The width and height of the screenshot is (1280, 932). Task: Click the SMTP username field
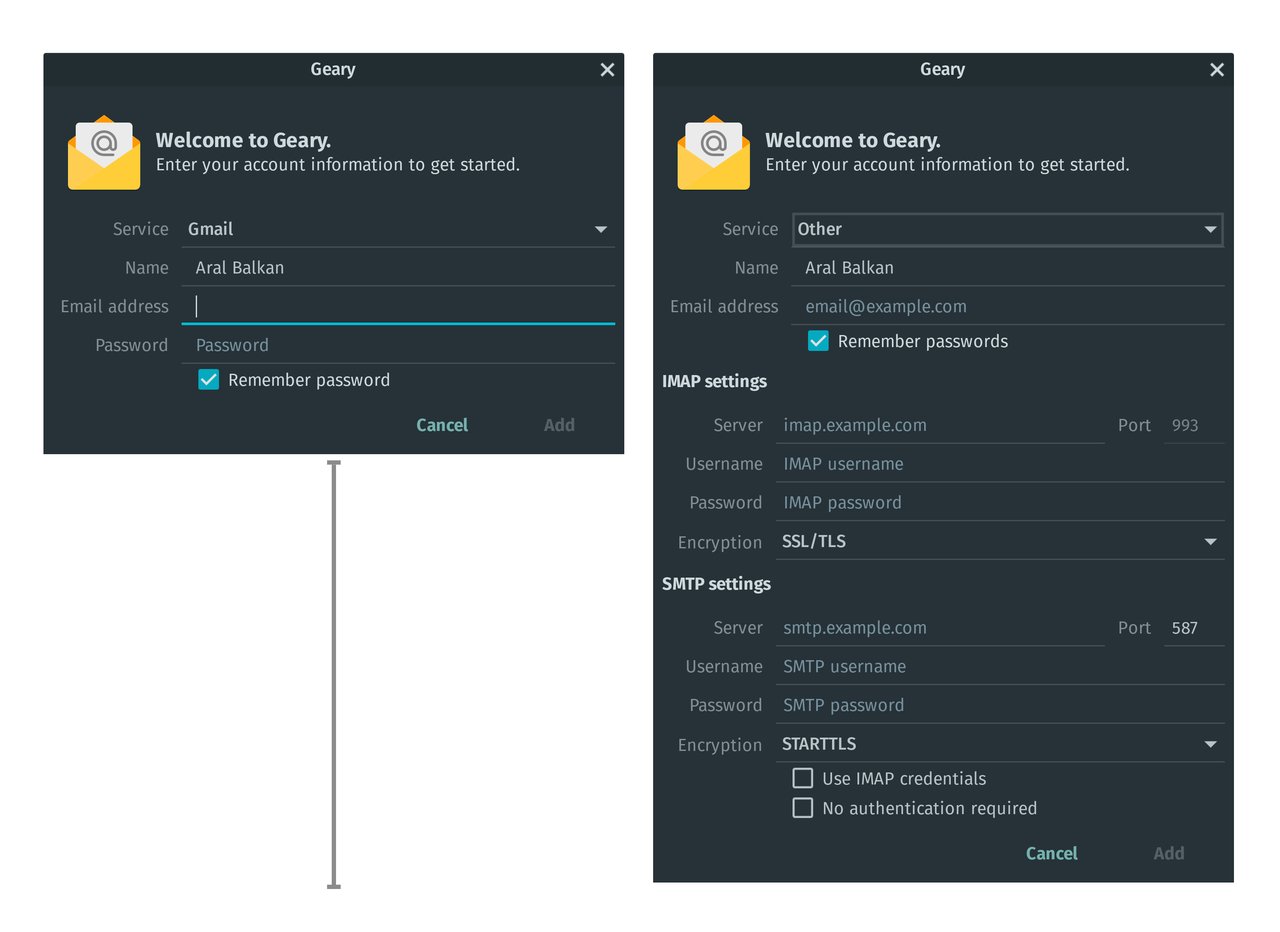(1000, 666)
